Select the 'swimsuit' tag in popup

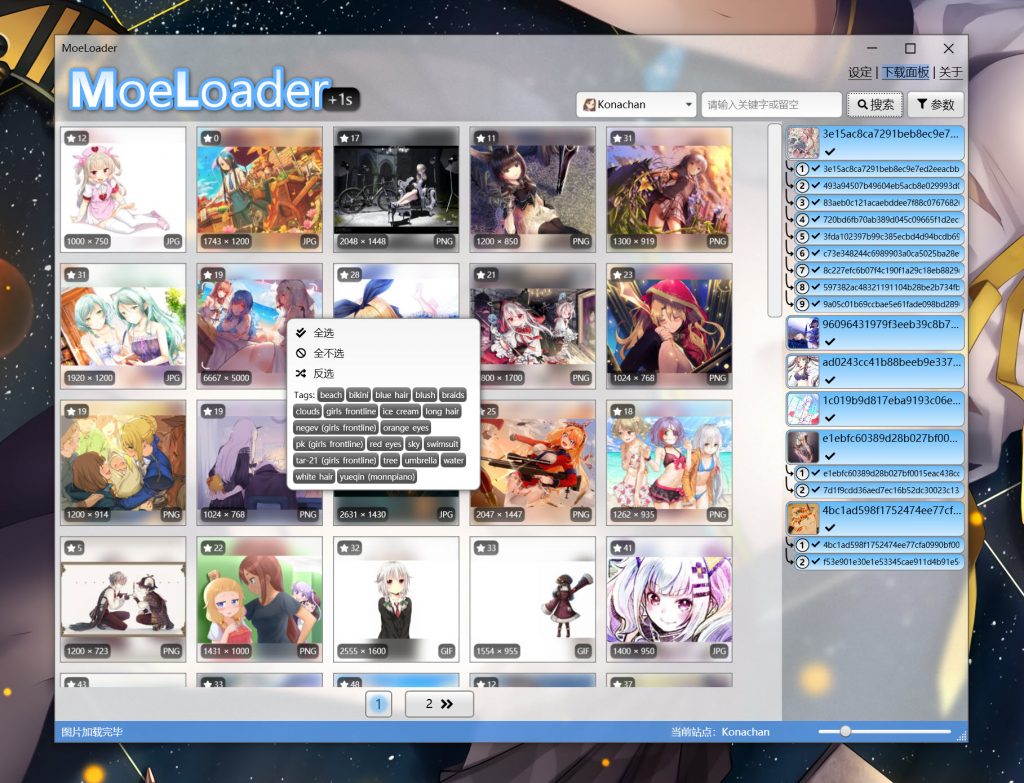(x=442, y=444)
